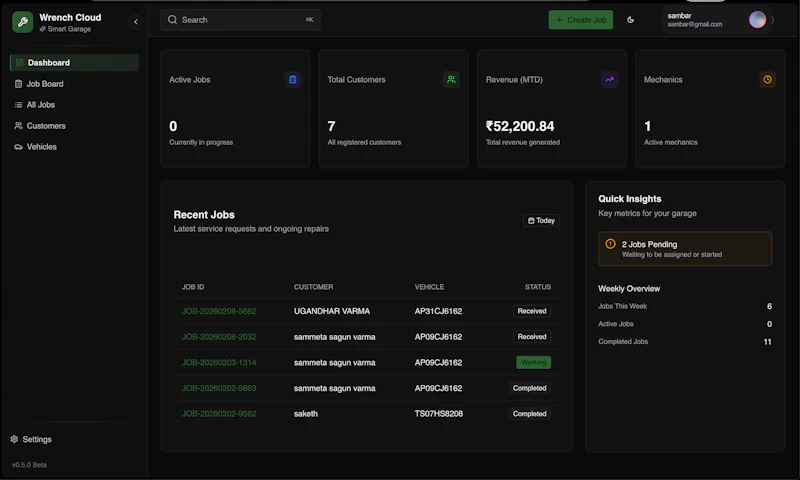Click the Customers people icon in sidebar

point(18,125)
